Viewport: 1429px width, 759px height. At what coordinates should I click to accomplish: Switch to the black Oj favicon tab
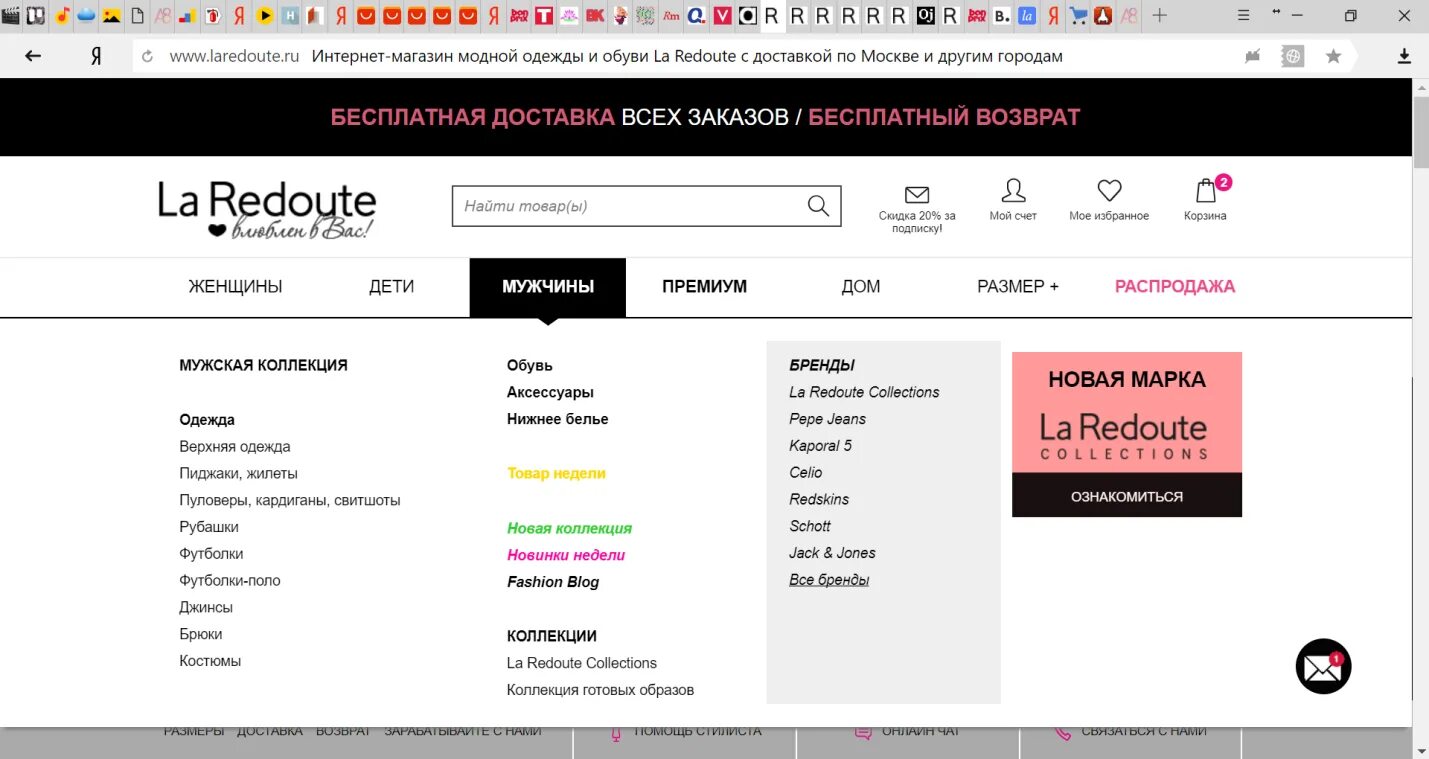click(925, 16)
